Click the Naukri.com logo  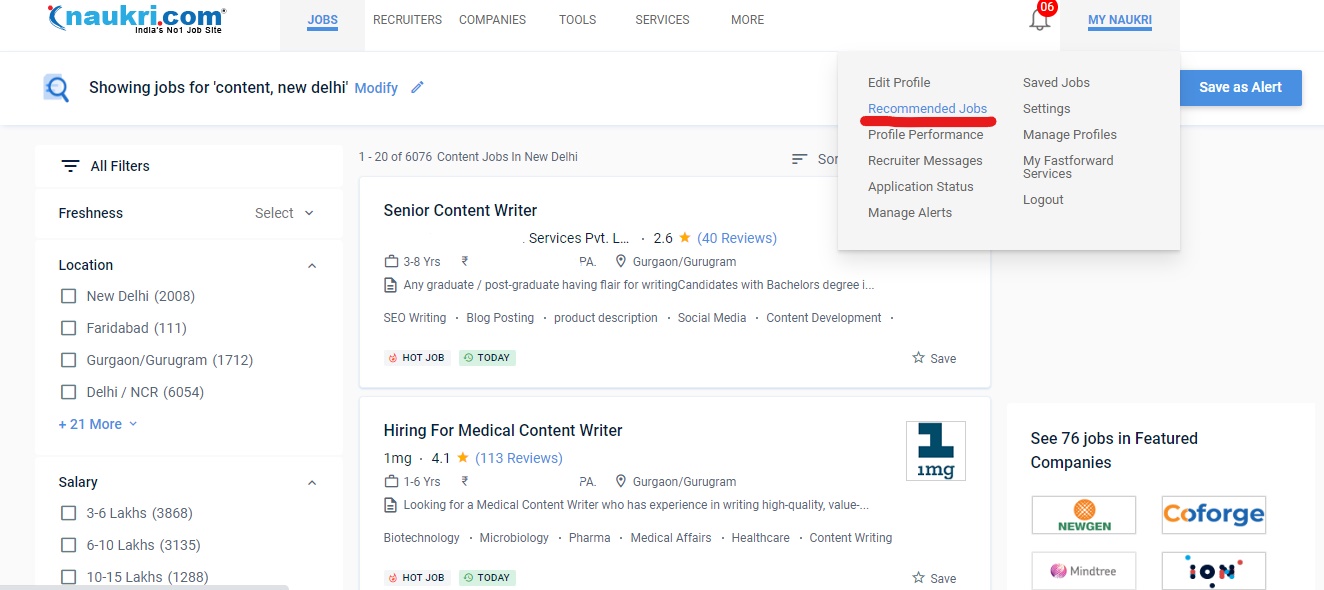(x=136, y=19)
